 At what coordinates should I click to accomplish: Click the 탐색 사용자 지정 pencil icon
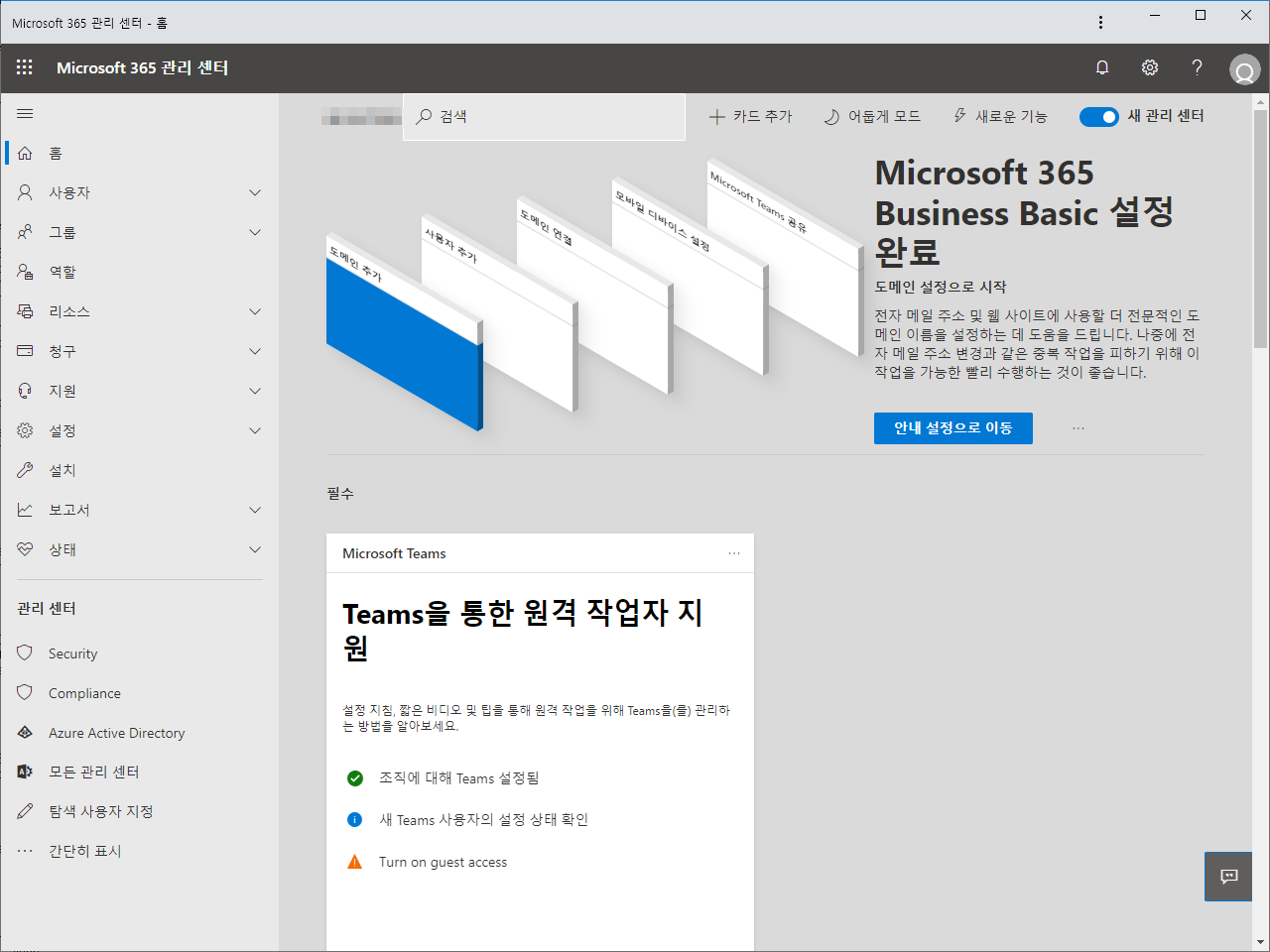tap(25, 811)
